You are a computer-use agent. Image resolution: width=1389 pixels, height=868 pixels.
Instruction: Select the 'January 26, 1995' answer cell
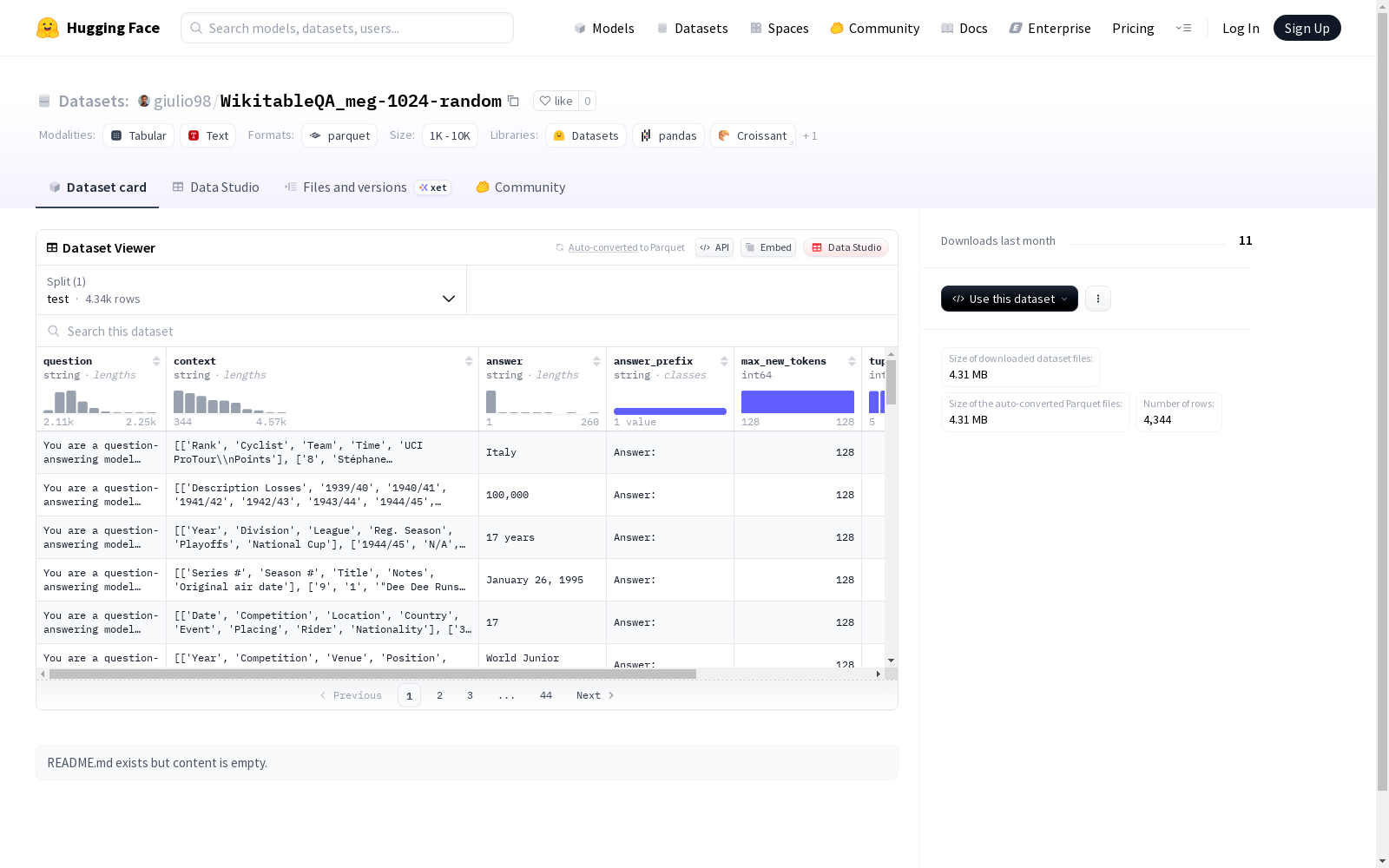pos(543,580)
